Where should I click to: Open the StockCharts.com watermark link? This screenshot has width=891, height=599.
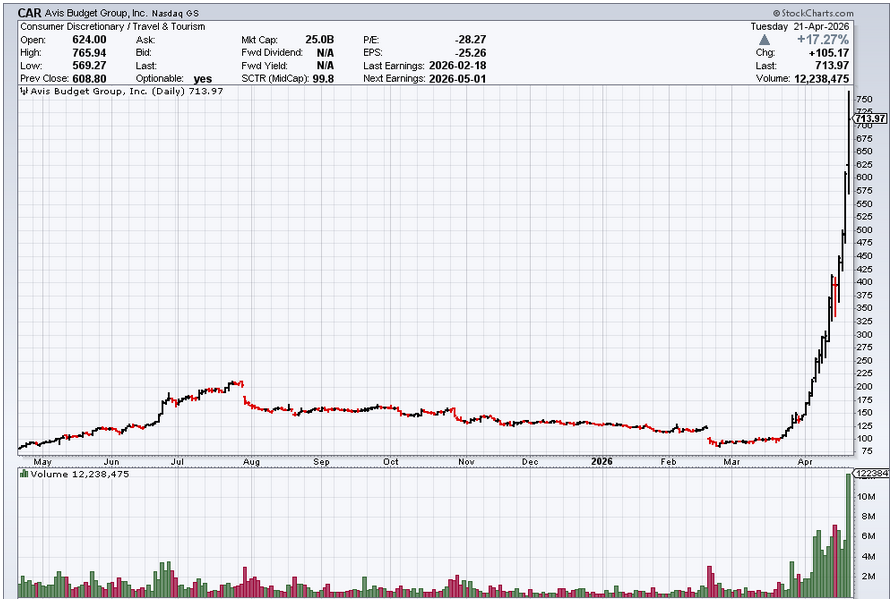pyautogui.click(x=813, y=13)
